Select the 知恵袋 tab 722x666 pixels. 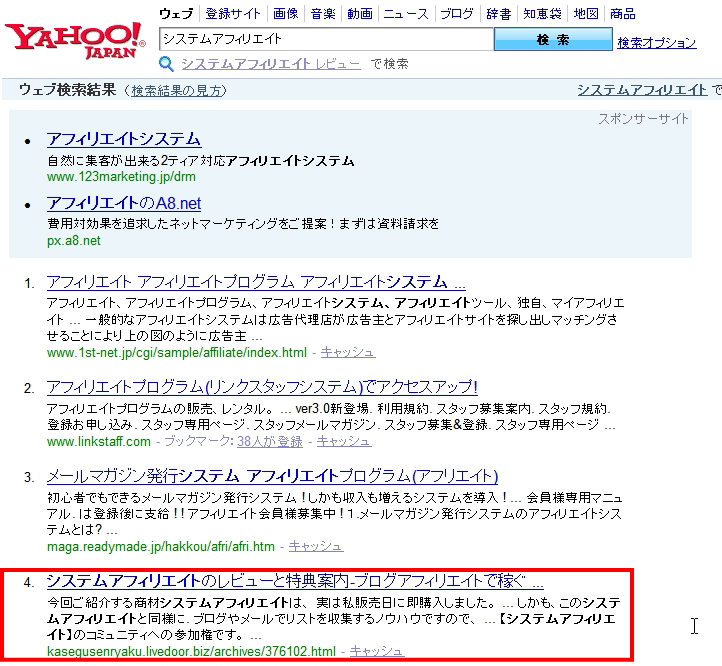click(x=542, y=14)
